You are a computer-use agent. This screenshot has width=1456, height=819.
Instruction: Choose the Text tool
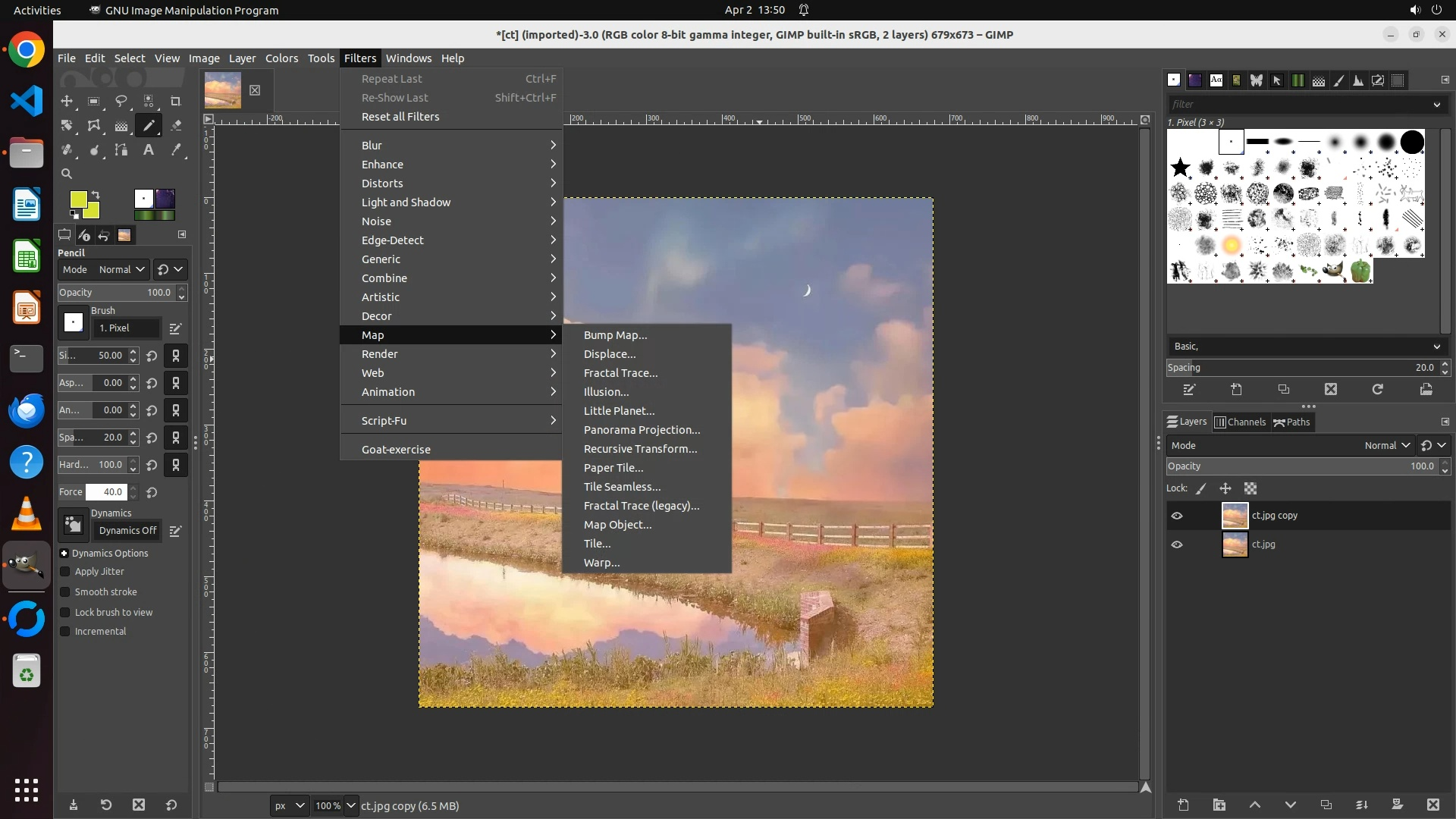pyautogui.click(x=149, y=149)
